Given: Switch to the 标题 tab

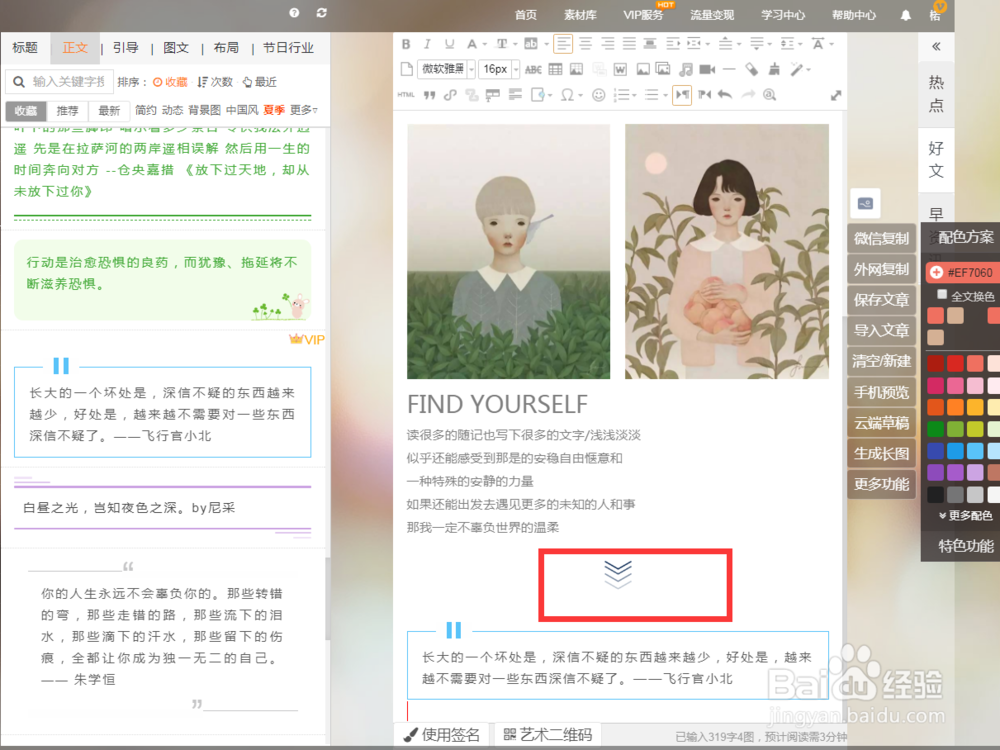Looking at the screenshot, I should coord(25,48).
